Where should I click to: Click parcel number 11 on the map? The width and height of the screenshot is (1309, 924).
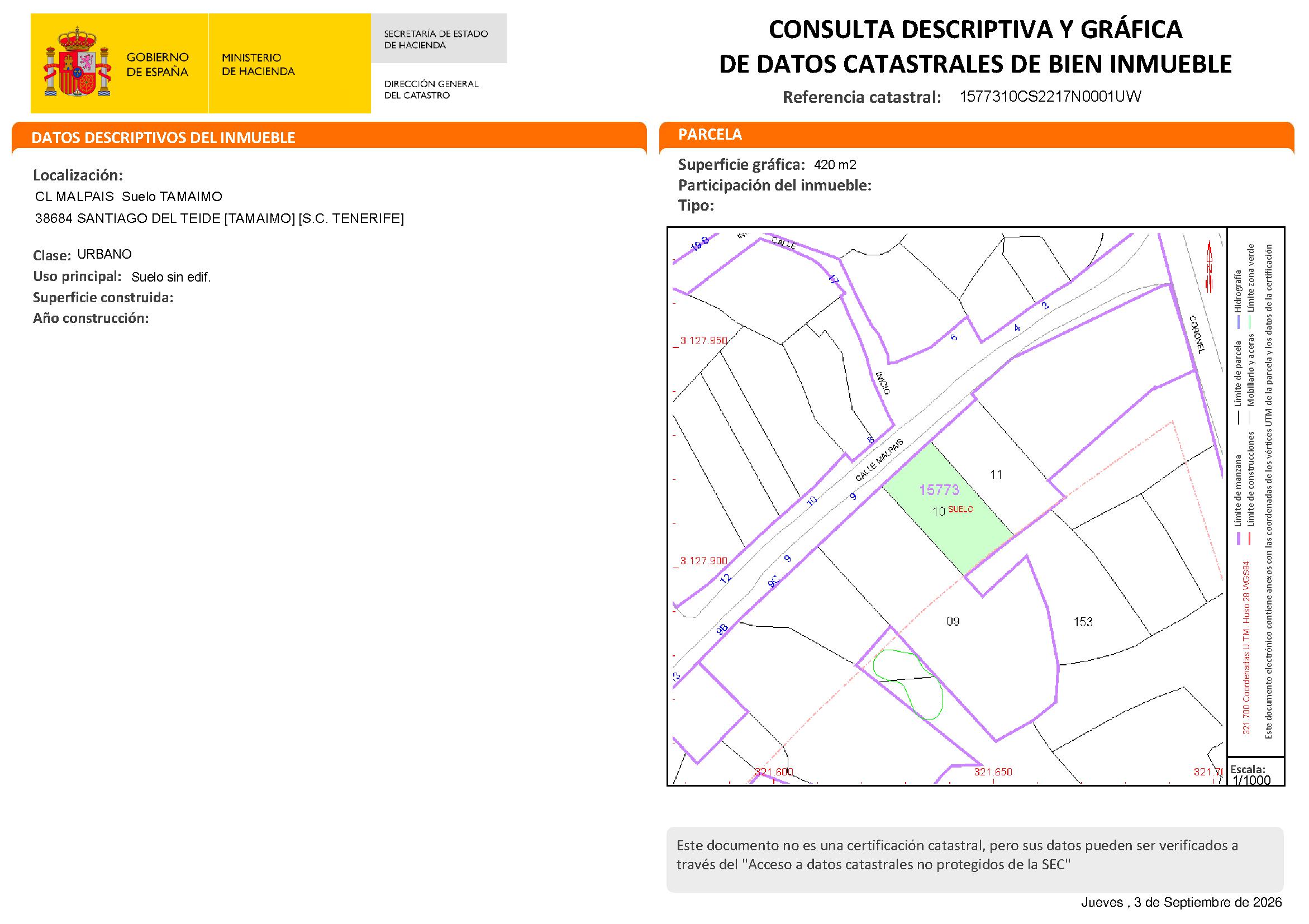point(996,474)
